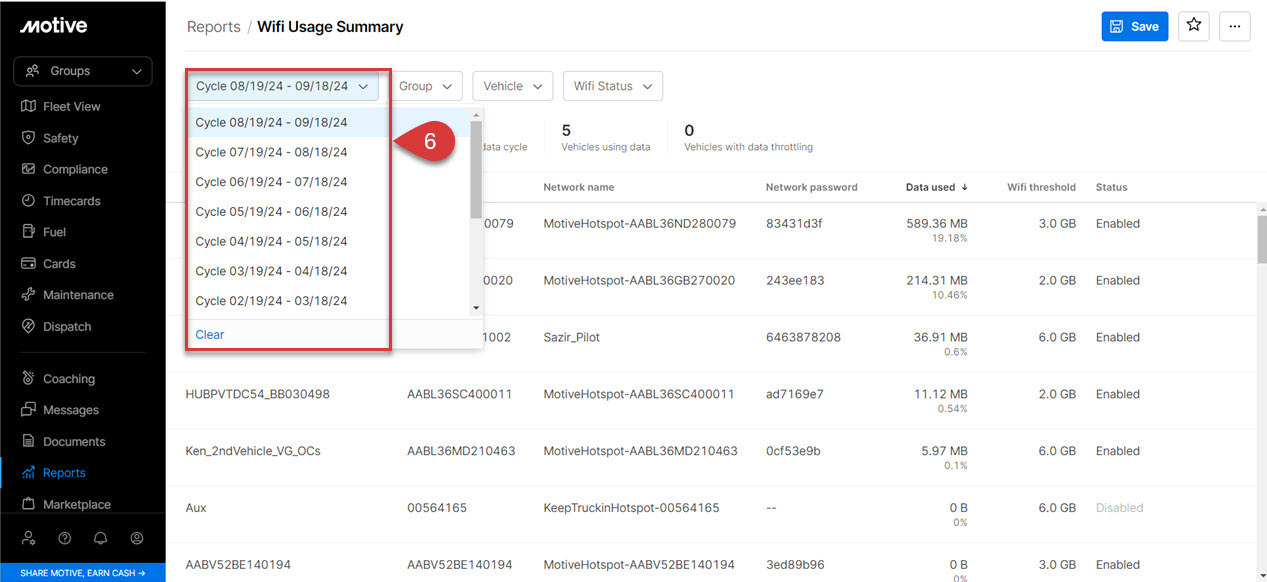The image size is (1267, 582).
Task: Click data used value 589.36 MB
Action: tap(937, 224)
